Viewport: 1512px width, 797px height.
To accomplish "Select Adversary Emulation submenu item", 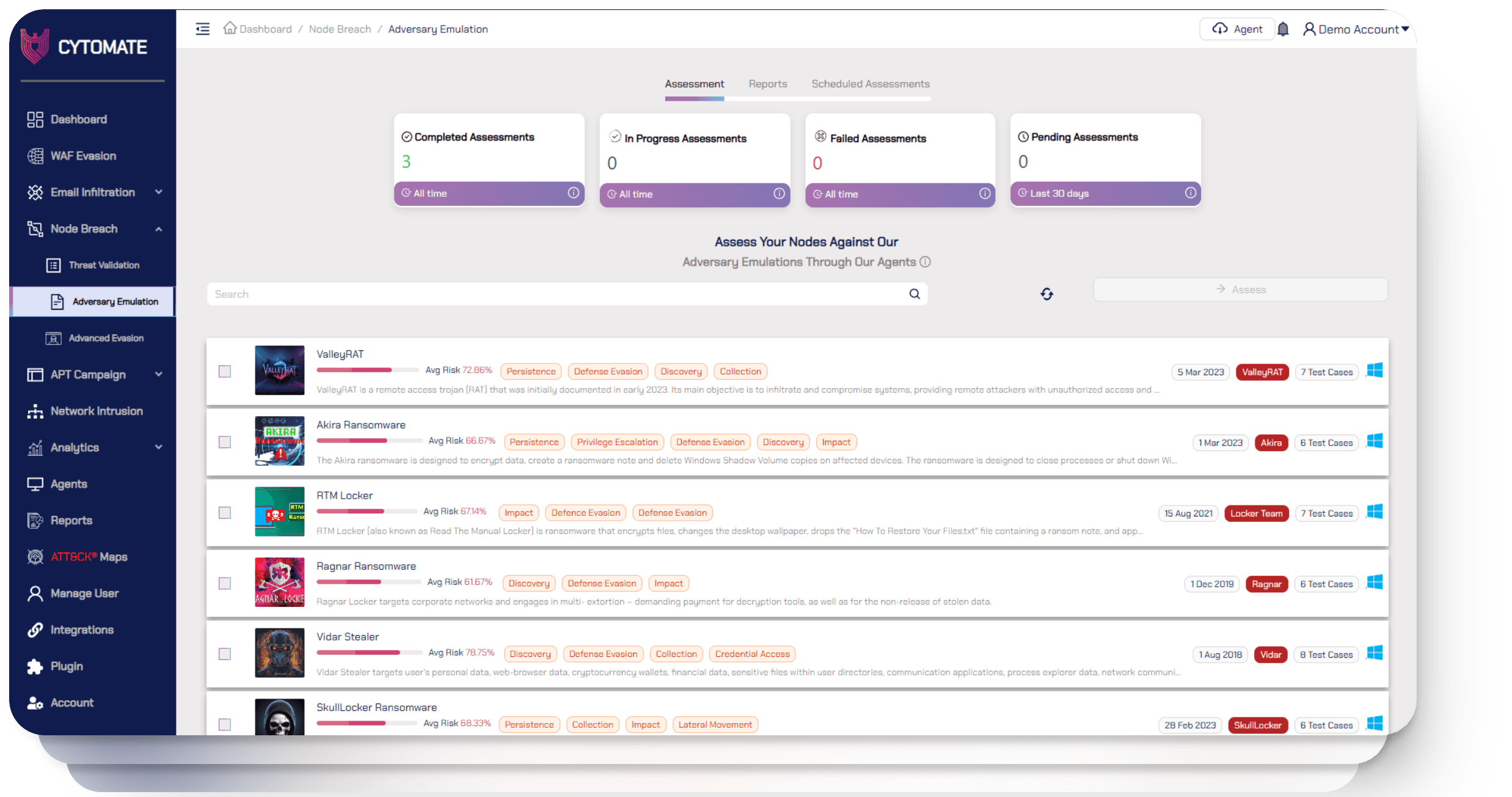I will click(x=93, y=301).
